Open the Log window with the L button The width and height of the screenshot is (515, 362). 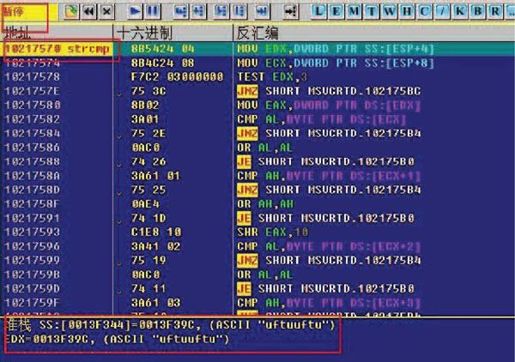(318, 12)
